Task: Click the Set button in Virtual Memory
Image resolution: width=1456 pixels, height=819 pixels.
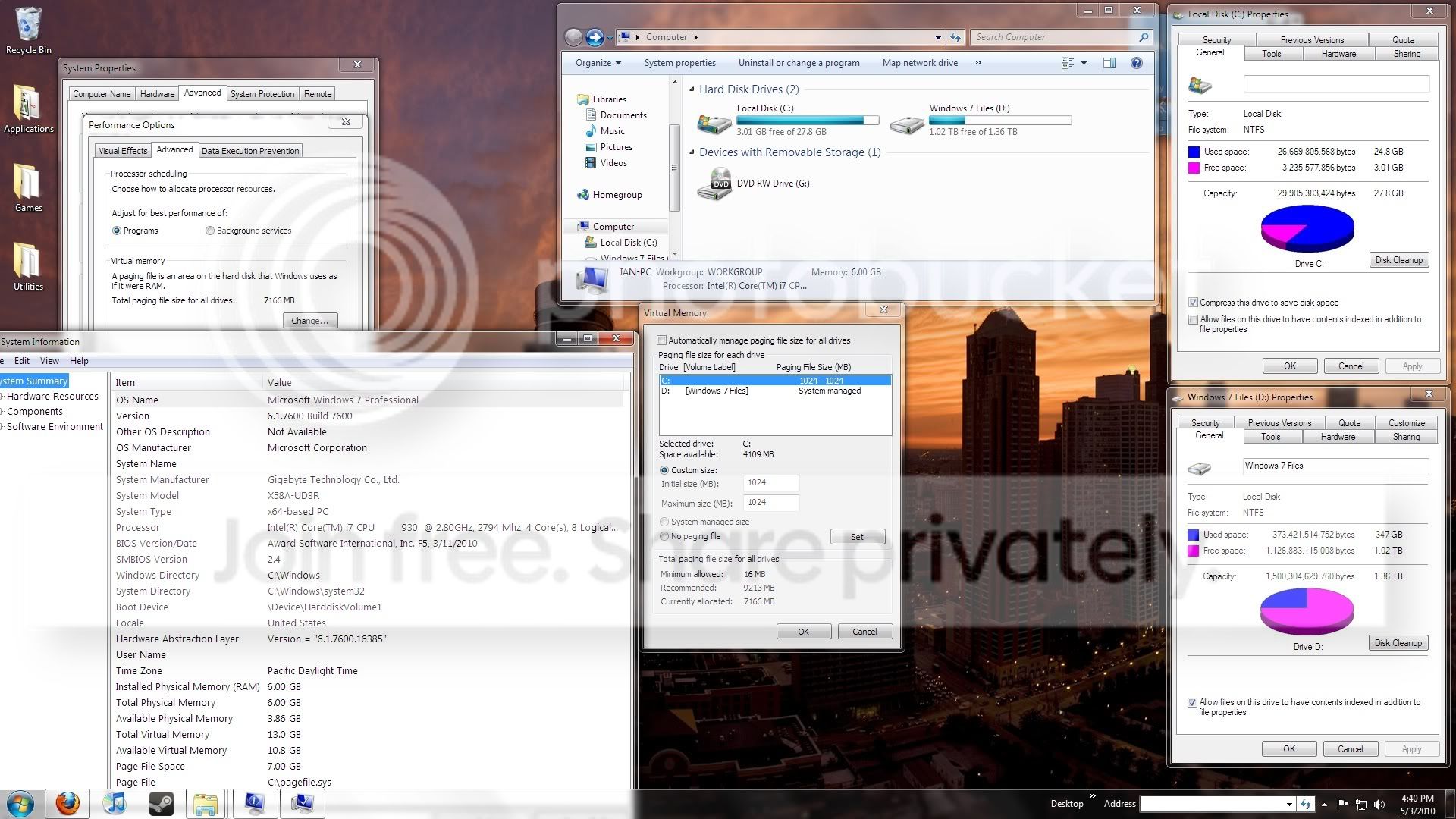Action: (857, 537)
